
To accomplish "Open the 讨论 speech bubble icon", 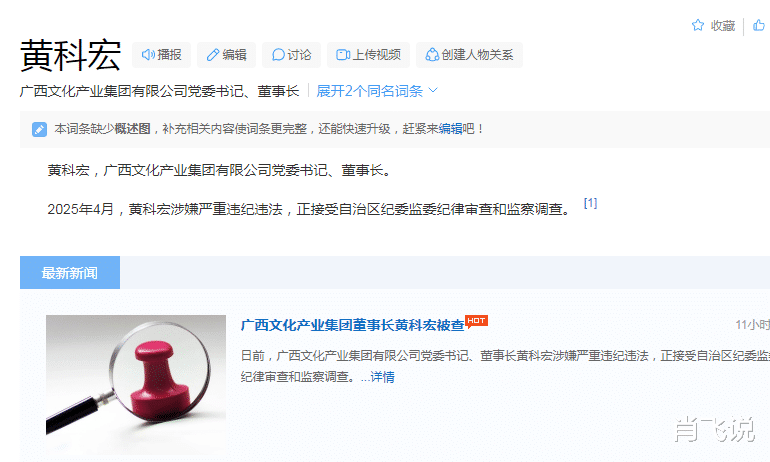I will point(278,54).
